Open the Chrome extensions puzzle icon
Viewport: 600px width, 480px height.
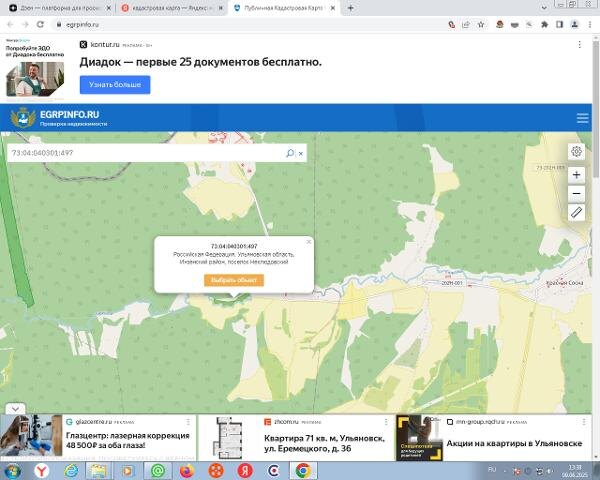click(x=544, y=24)
